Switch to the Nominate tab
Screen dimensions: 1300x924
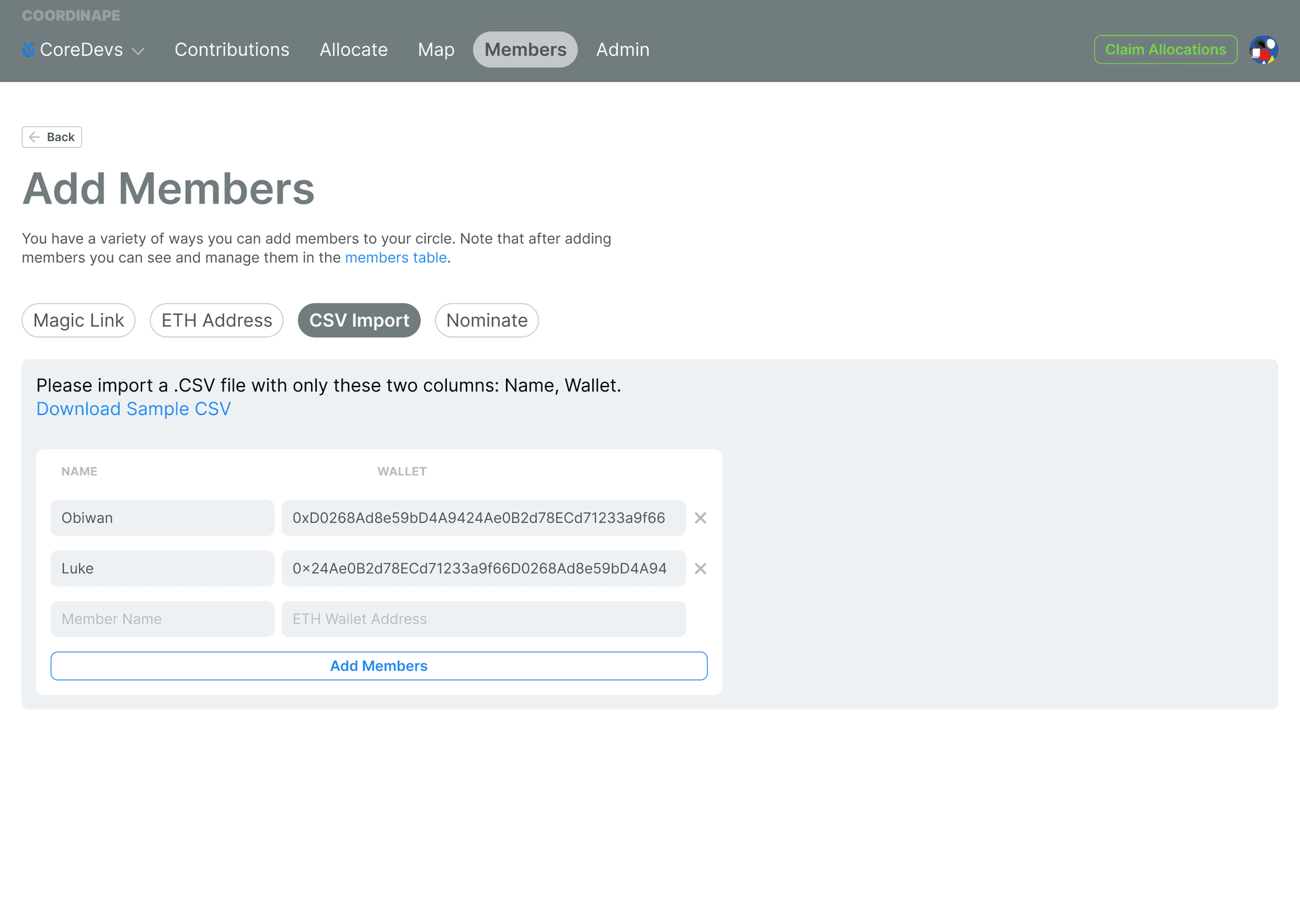pos(487,320)
